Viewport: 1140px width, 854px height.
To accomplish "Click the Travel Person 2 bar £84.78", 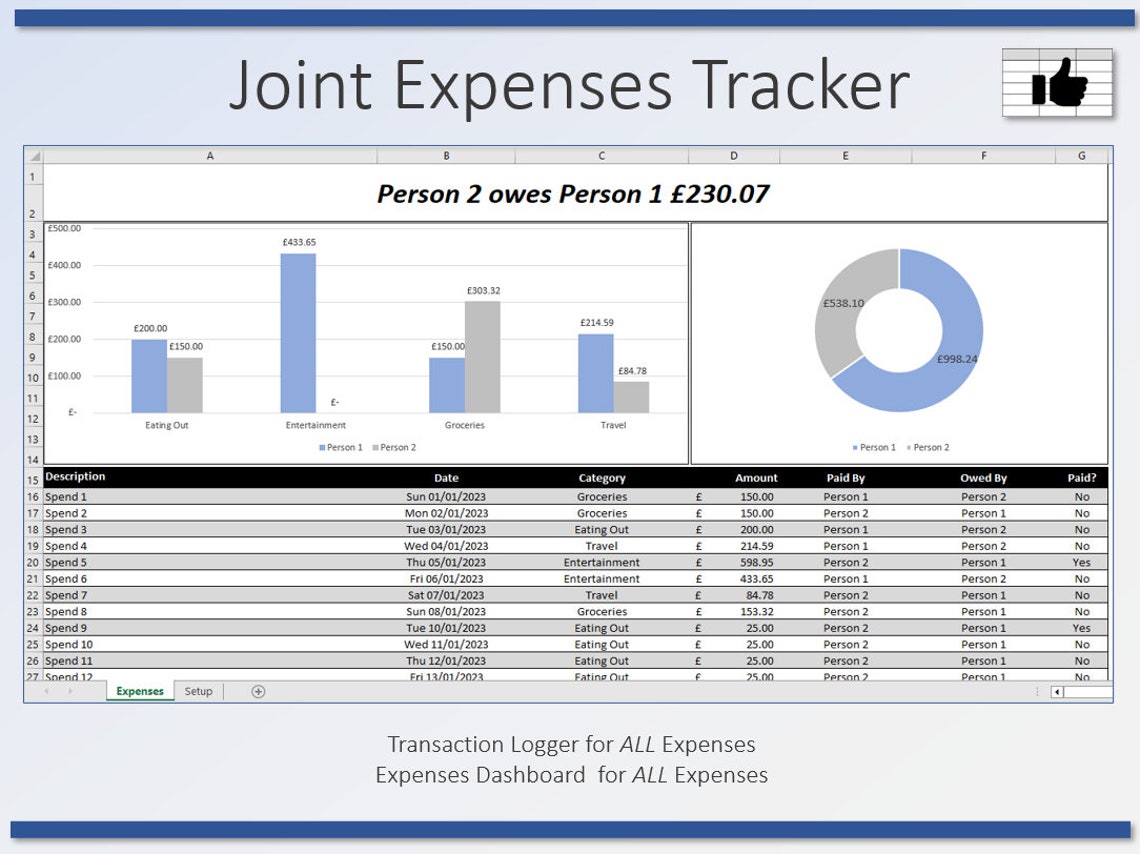I will [x=631, y=397].
